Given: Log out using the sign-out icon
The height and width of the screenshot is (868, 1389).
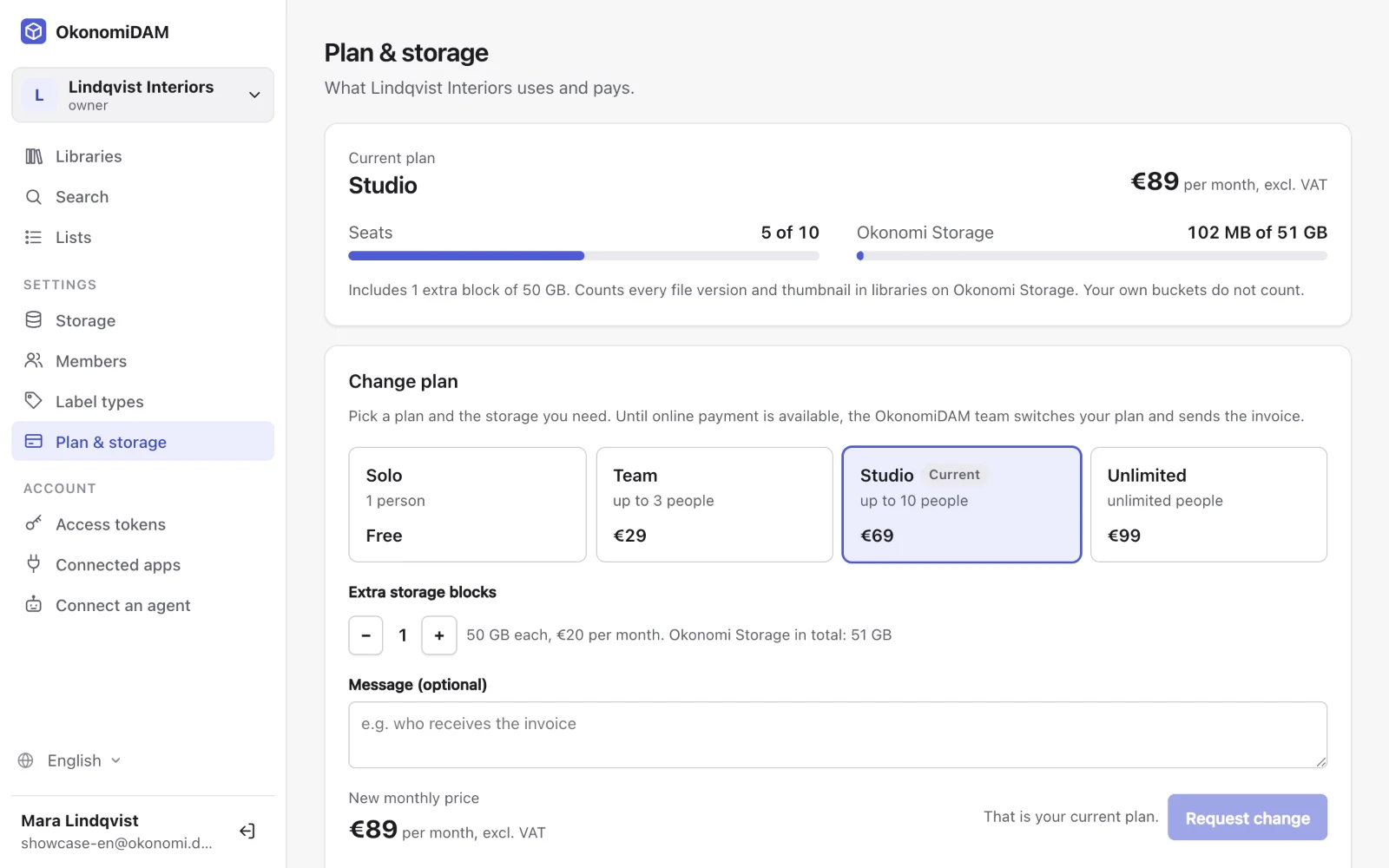Looking at the screenshot, I should click(x=247, y=831).
